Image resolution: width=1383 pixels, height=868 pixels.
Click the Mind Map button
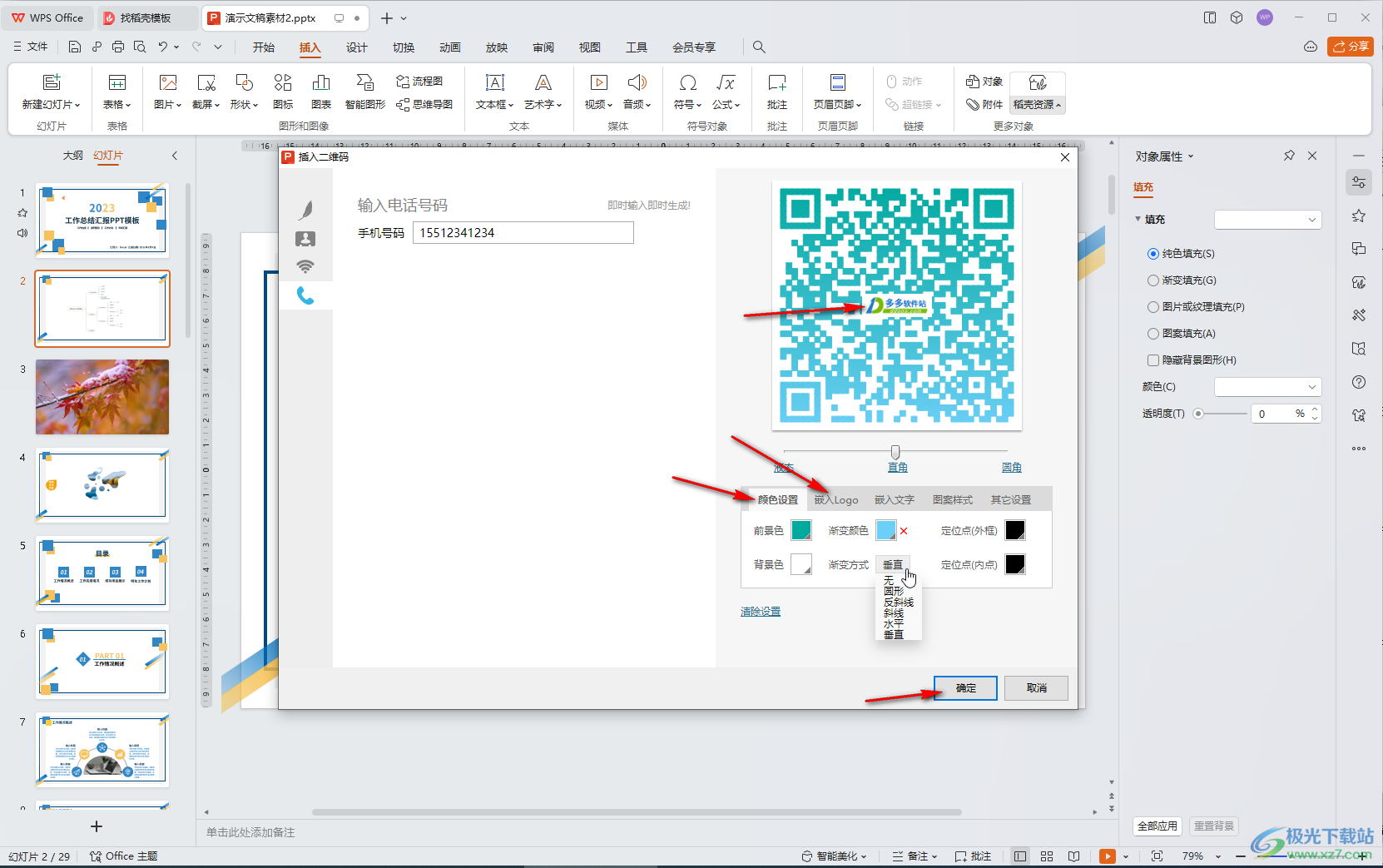tap(424, 105)
